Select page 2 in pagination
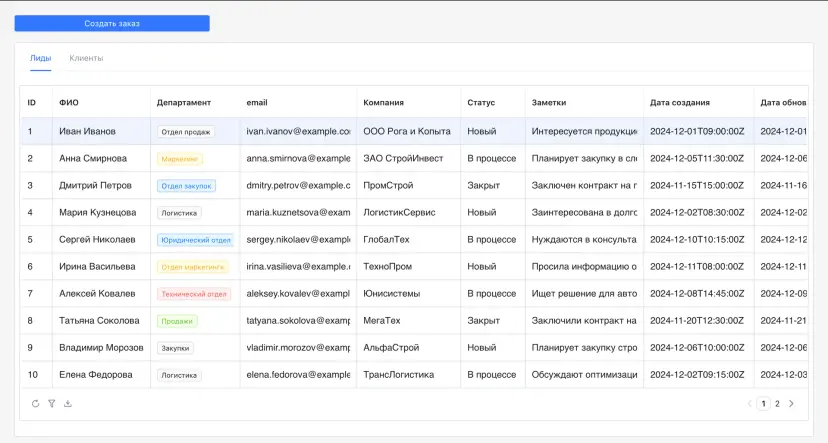 (x=777, y=404)
